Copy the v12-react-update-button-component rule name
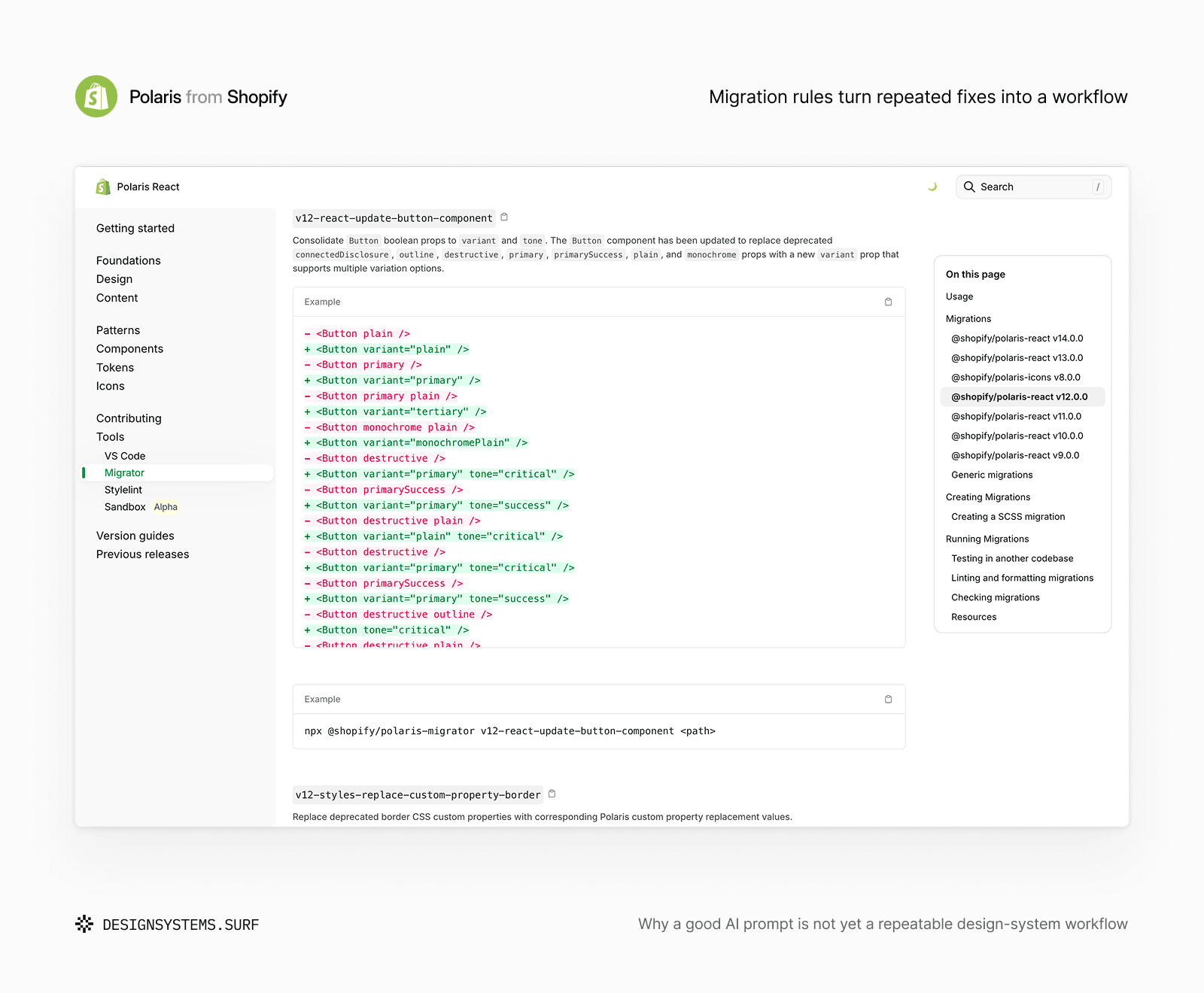The image size is (1204, 993). tap(504, 217)
